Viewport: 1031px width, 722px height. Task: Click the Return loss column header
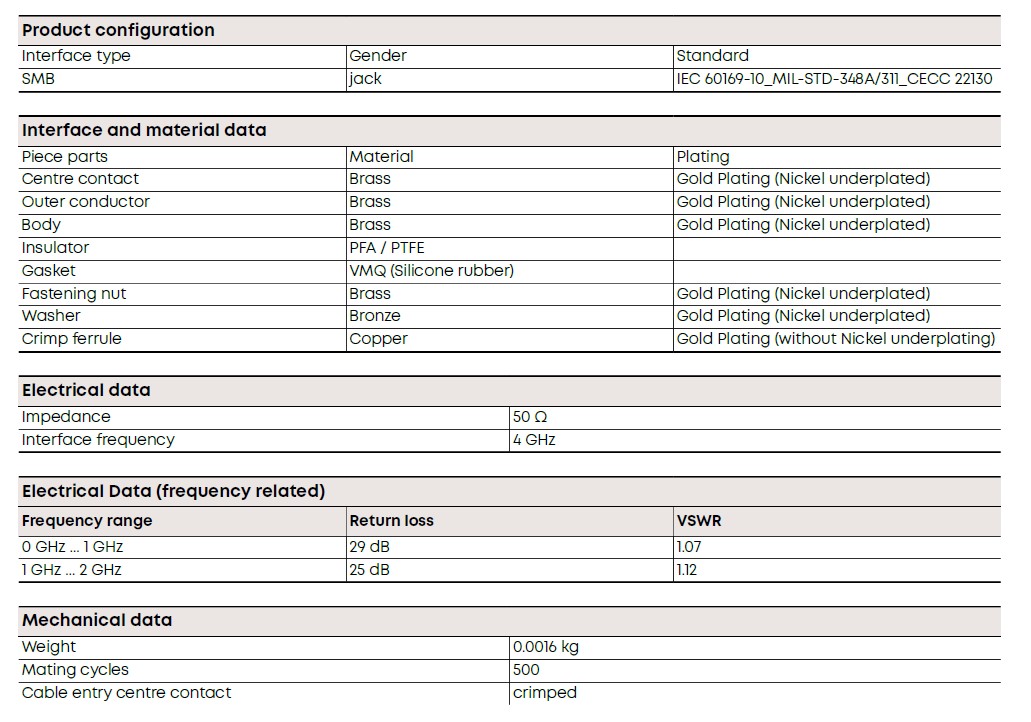pyautogui.click(x=391, y=521)
